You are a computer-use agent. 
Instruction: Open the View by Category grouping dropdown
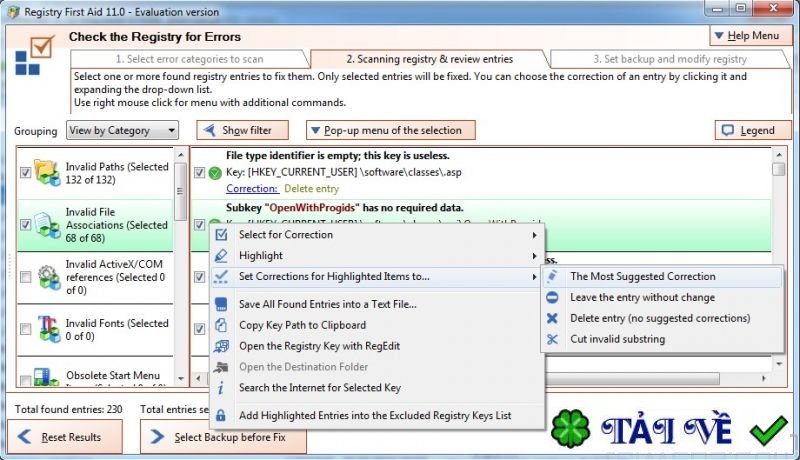tap(122, 130)
